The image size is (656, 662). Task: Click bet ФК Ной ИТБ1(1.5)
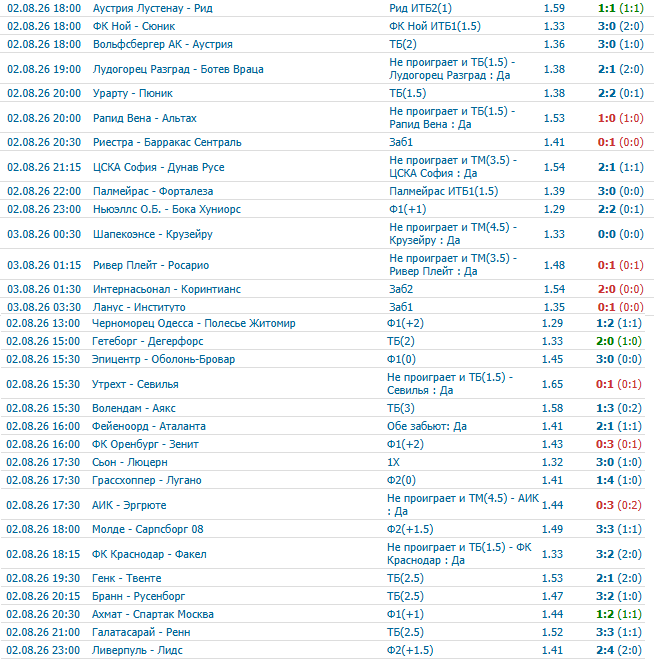[x=435, y=26]
